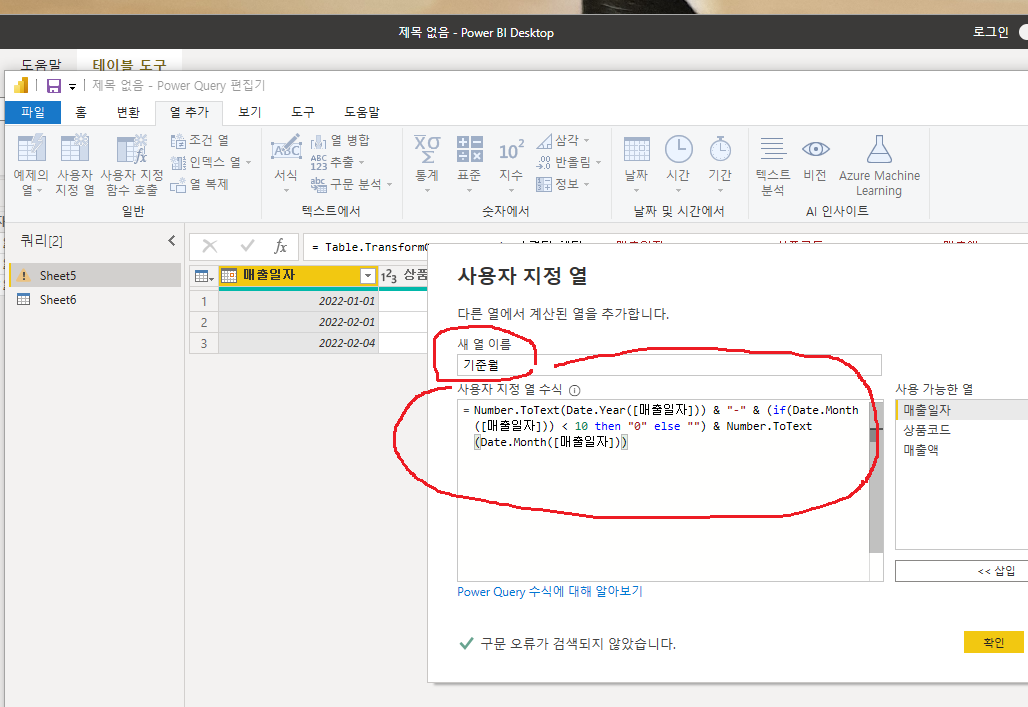Switch to the 보기 ribbon tab

click(x=250, y=112)
